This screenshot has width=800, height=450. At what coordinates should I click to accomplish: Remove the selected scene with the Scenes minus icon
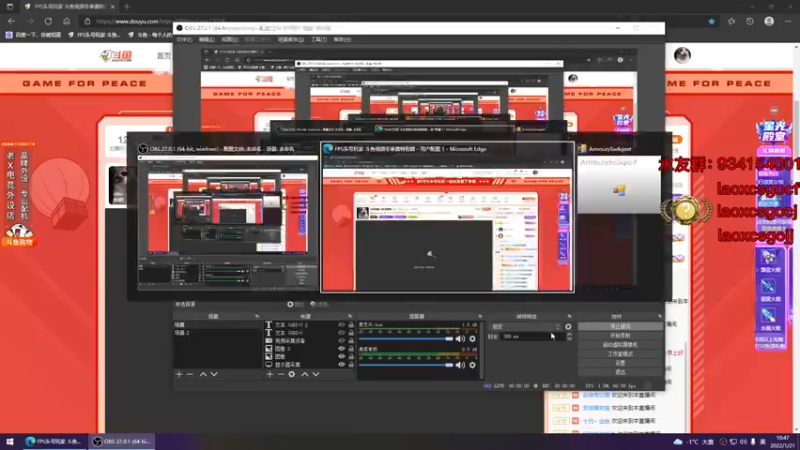click(190, 374)
